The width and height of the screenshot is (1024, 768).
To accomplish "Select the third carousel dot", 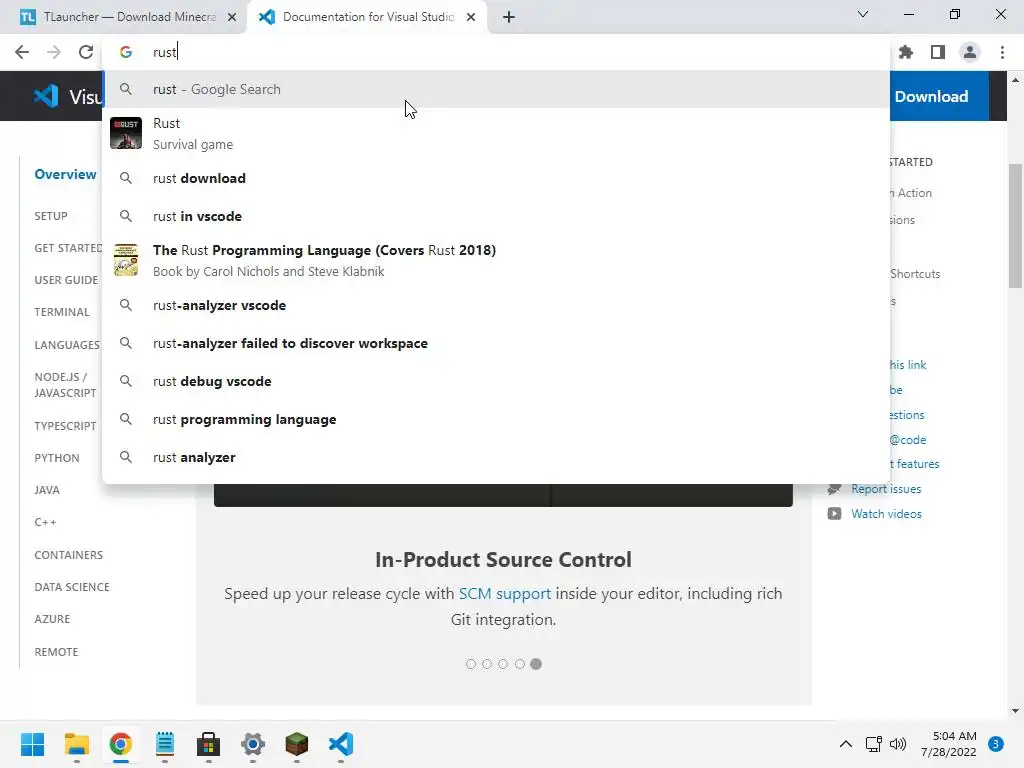I will [503, 664].
